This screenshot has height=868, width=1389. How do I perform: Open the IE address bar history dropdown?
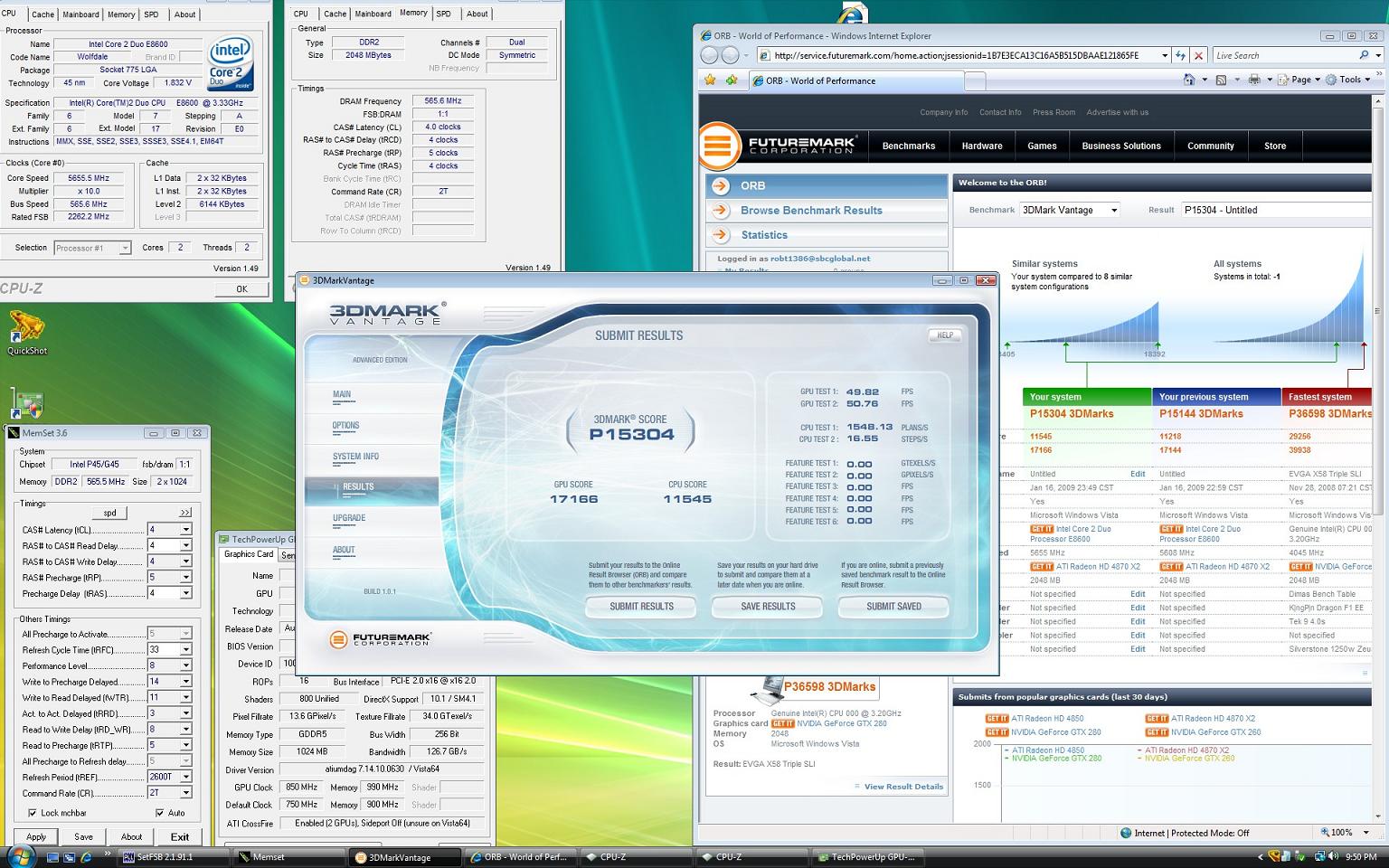(x=1164, y=55)
